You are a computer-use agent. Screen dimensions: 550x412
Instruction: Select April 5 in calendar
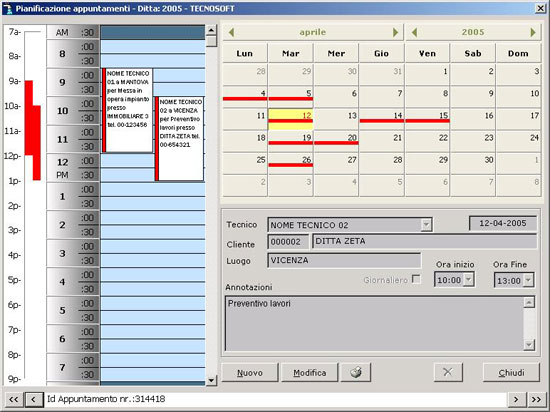point(290,97)
